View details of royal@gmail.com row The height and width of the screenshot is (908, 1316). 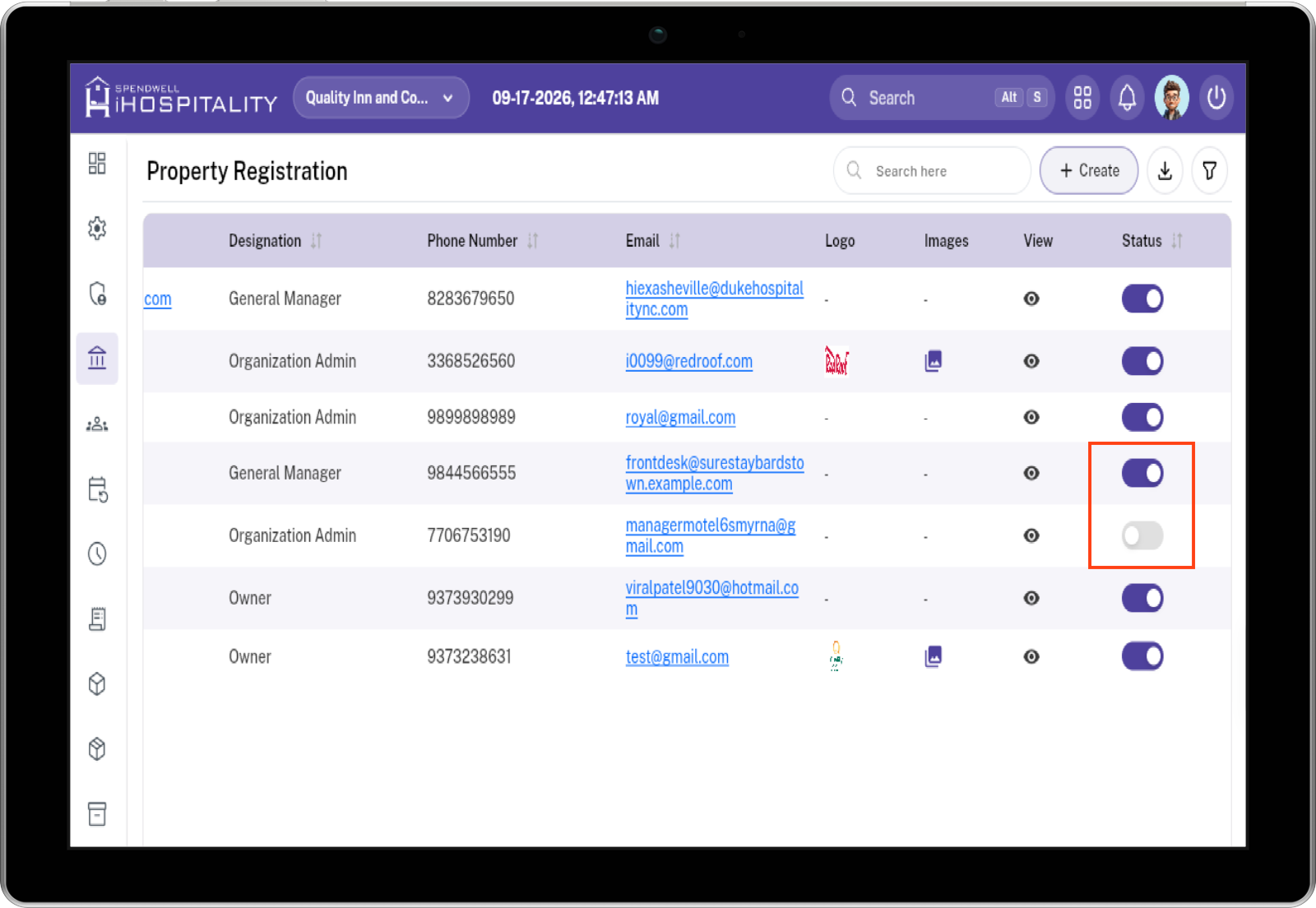1031,417
